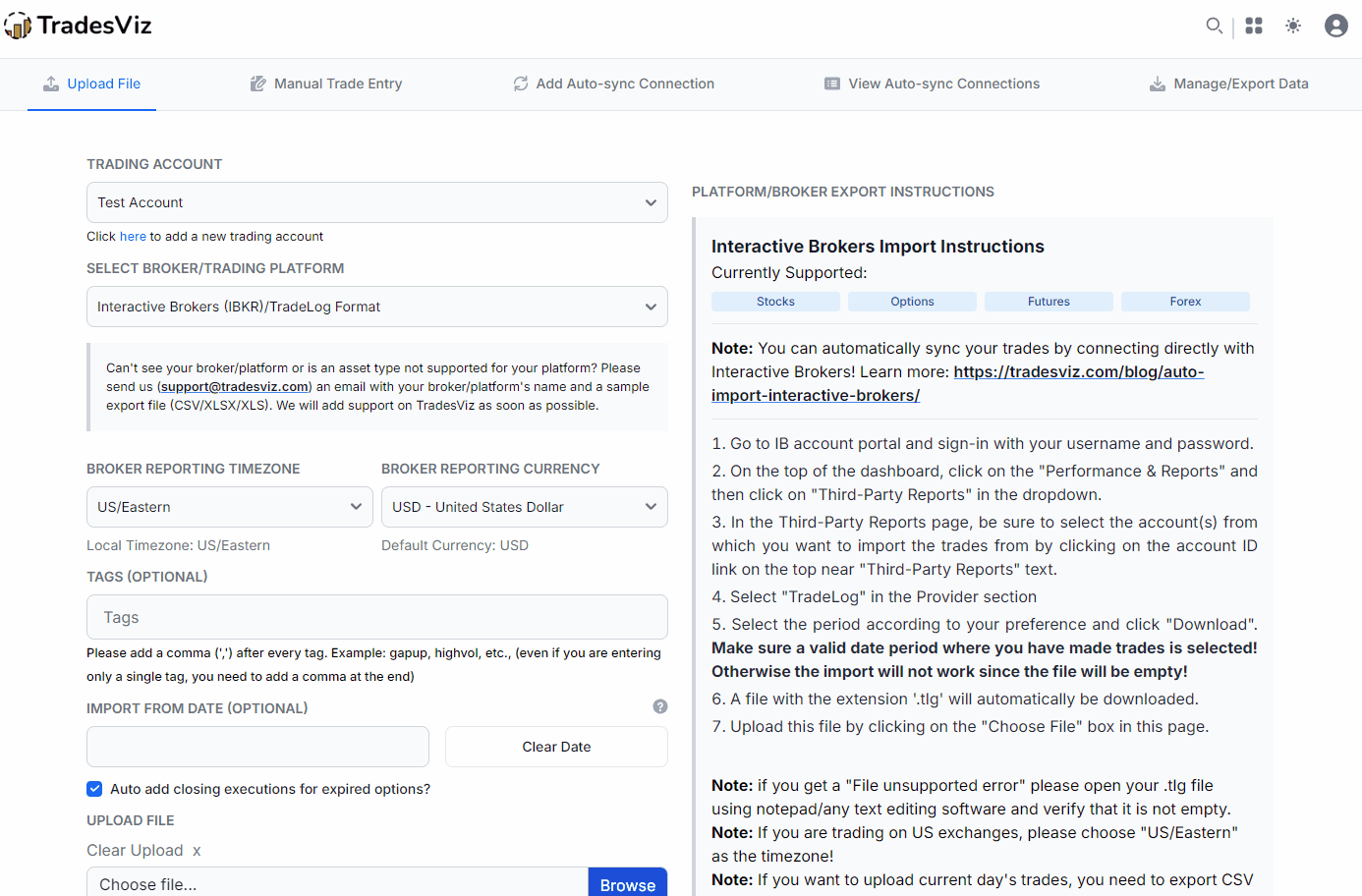The image size is (1362, 896).
Task: Open the search magnifier icon
Action: coord(1215,26)
